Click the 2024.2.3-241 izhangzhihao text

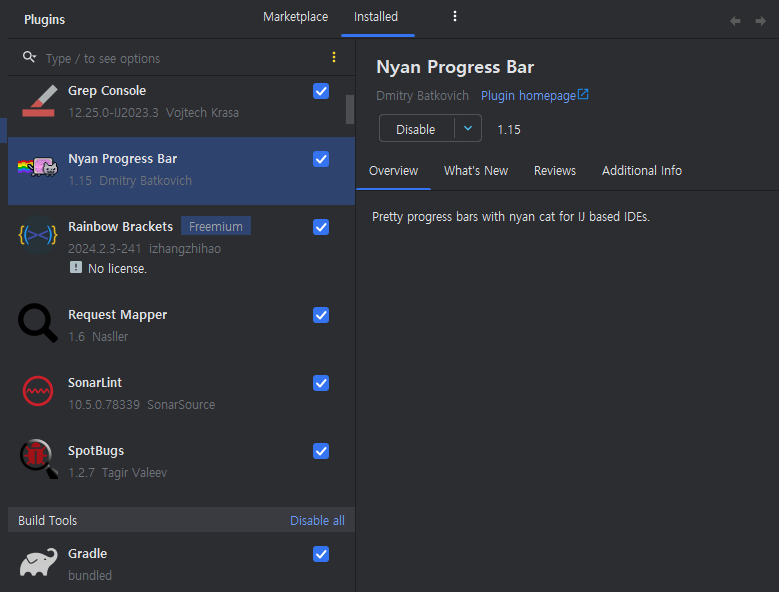pos(145,248)
